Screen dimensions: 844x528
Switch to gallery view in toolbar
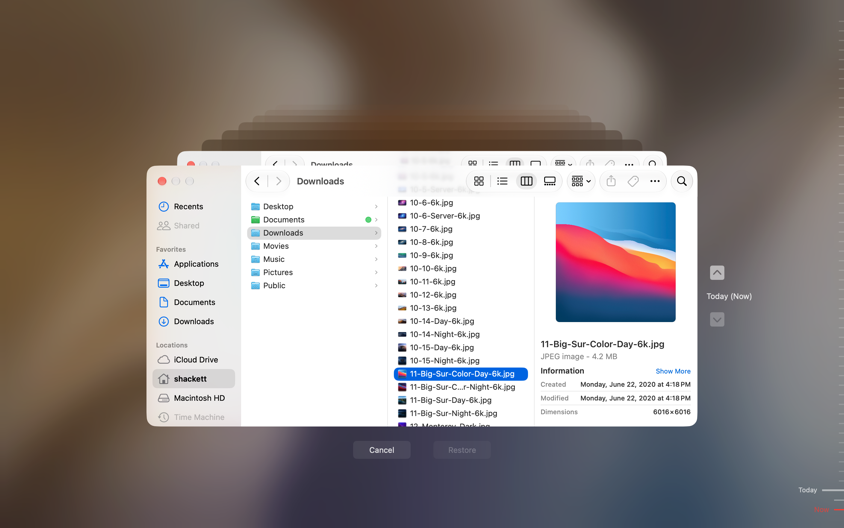coord(550,181)
